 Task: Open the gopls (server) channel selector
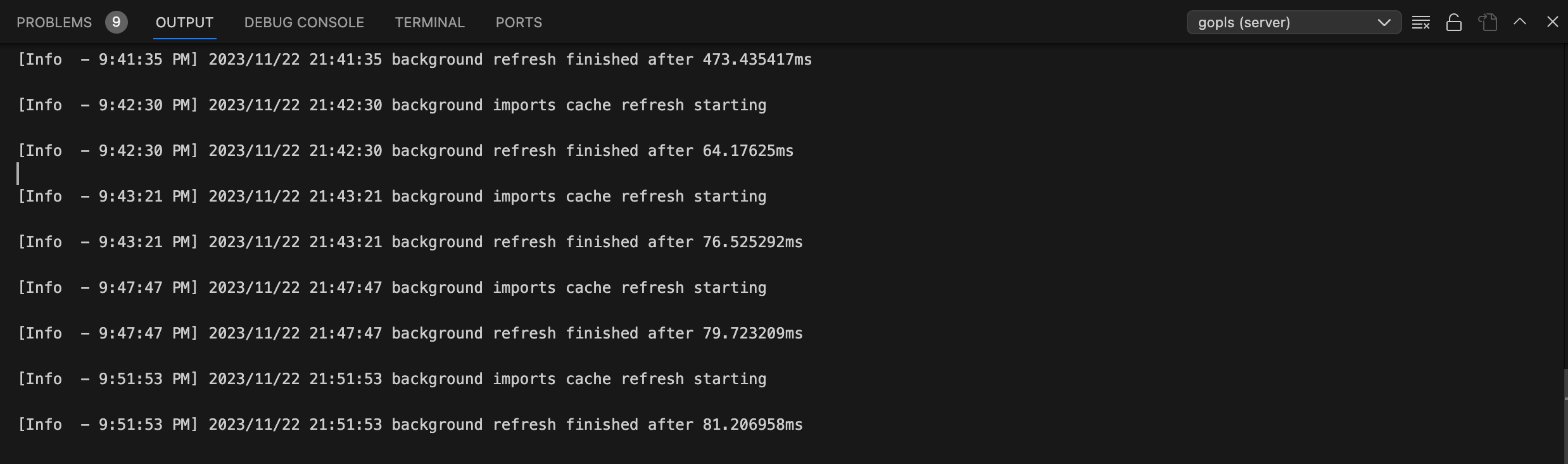[1294, 22]
